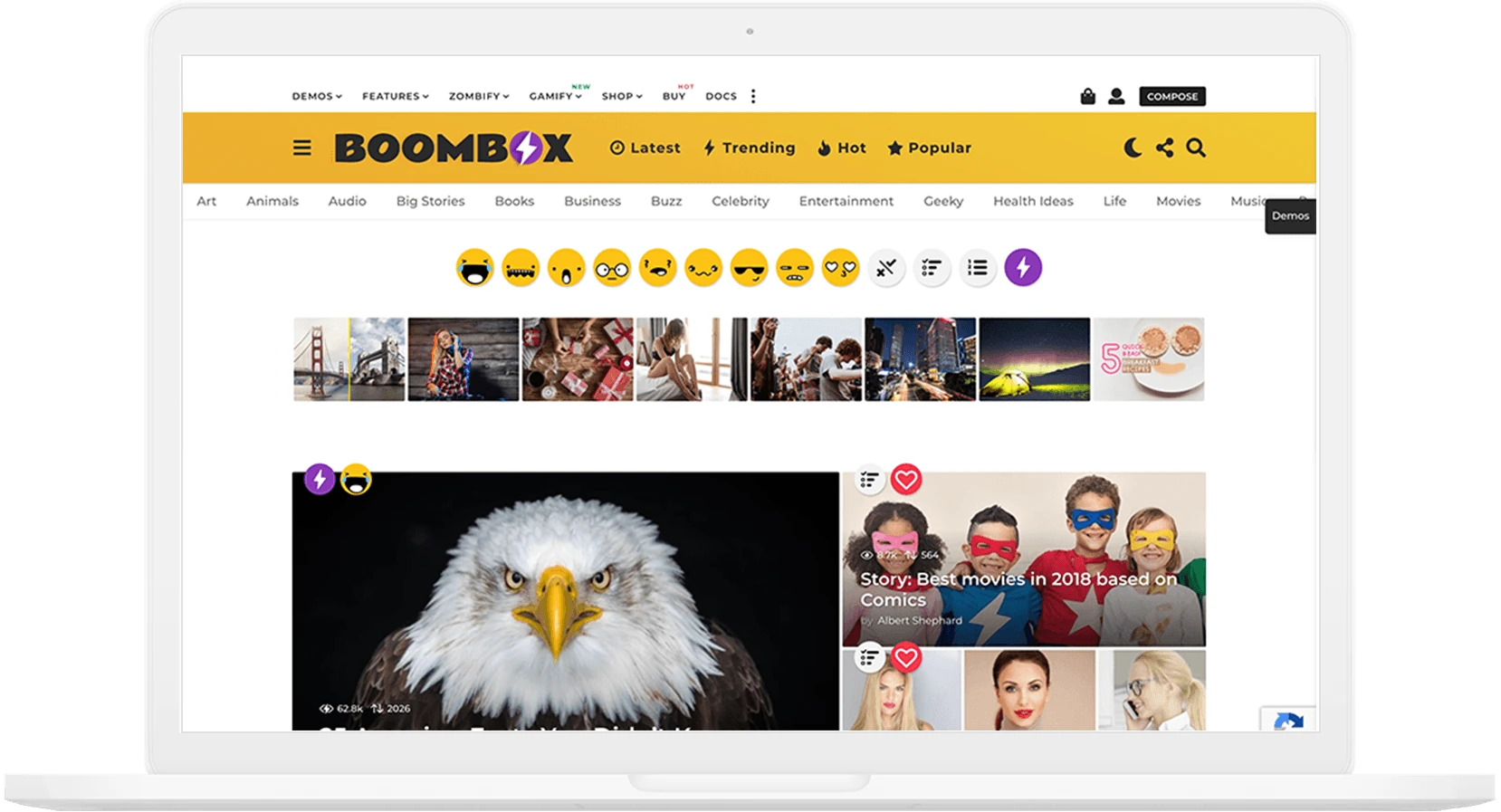Expand the Zombify dropdown menu

(479, 96)
